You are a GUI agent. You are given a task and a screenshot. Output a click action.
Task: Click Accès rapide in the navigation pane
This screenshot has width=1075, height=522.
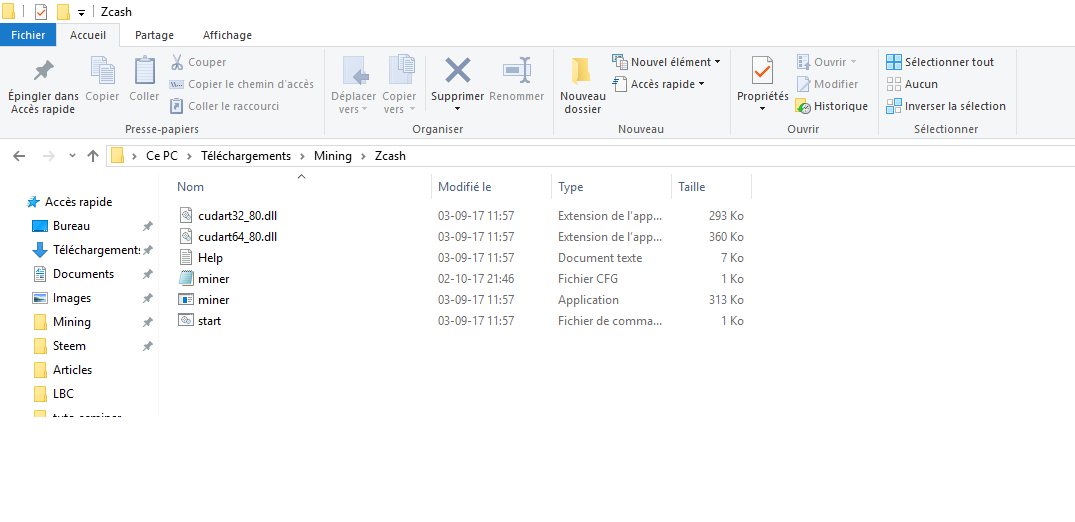[x=78, y=202]
